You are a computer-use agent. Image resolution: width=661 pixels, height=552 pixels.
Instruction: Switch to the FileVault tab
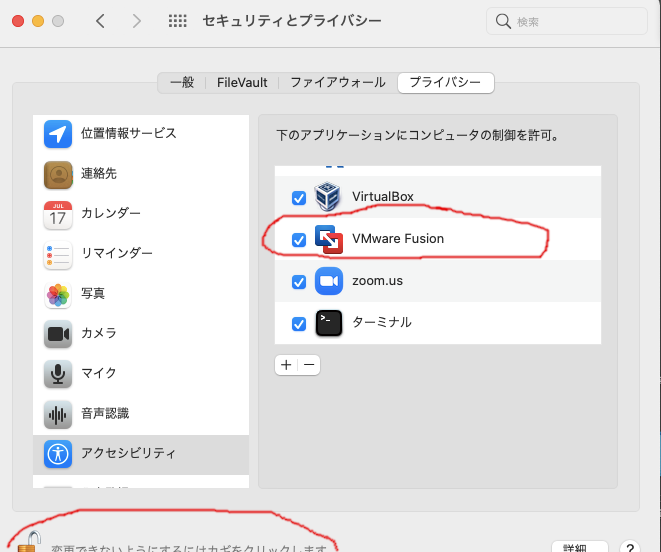[x=242, y=83]
